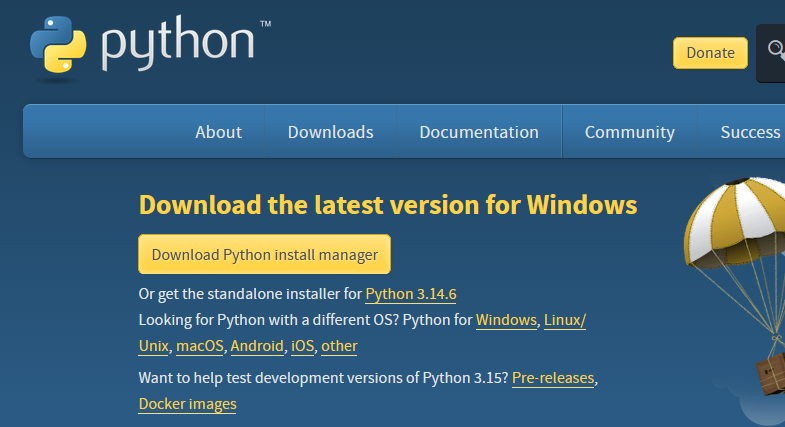Follow the iOS link
Screen dimensions: 785x427
pyautogui.click(x=302, y=346)
